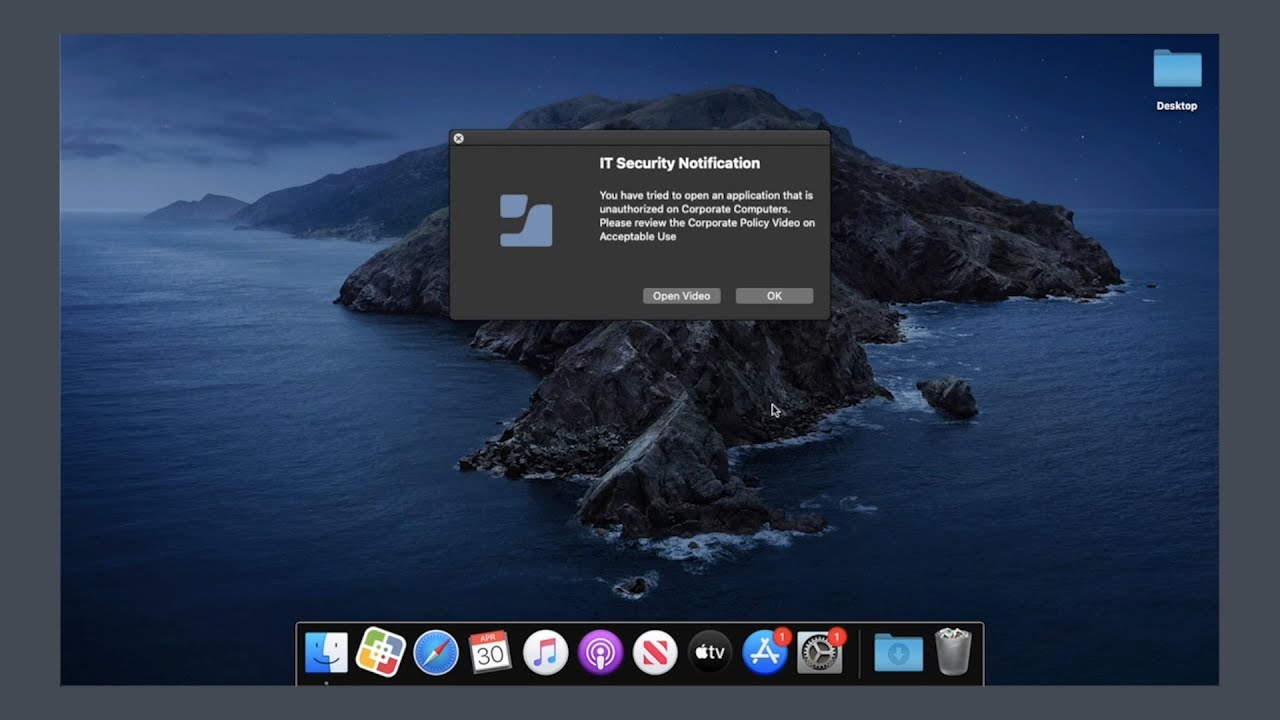Click the Open Video button
Viewport: 1280px width, 720px height.
coord(681,296)
